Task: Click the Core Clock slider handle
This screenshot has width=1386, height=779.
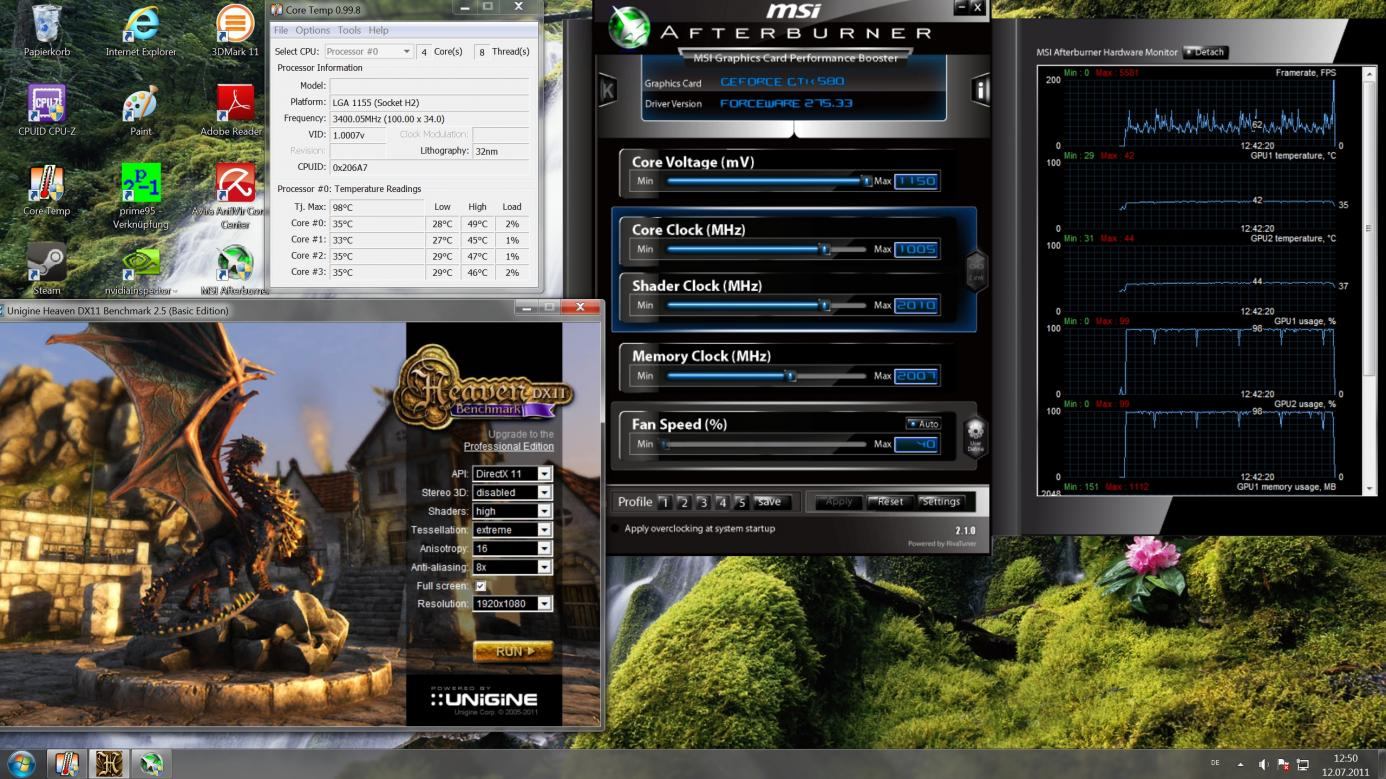Action: point(825,249)
